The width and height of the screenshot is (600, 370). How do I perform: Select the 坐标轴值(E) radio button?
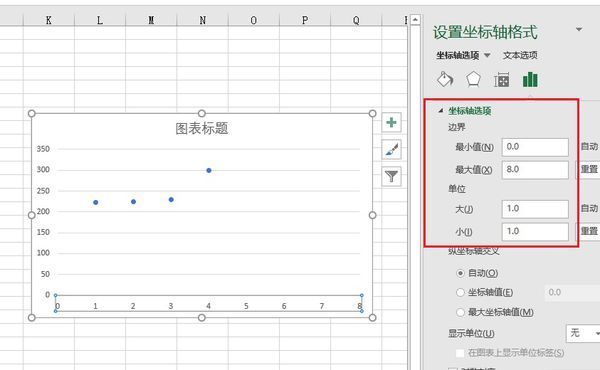pos(460,293)
